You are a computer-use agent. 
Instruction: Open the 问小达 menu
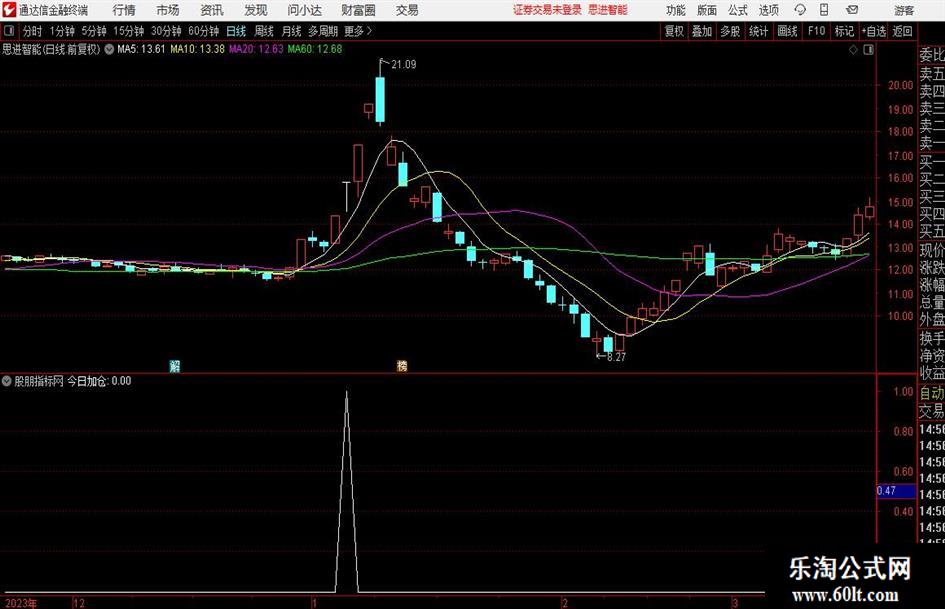pyautogui.click(x=304, y=10)
